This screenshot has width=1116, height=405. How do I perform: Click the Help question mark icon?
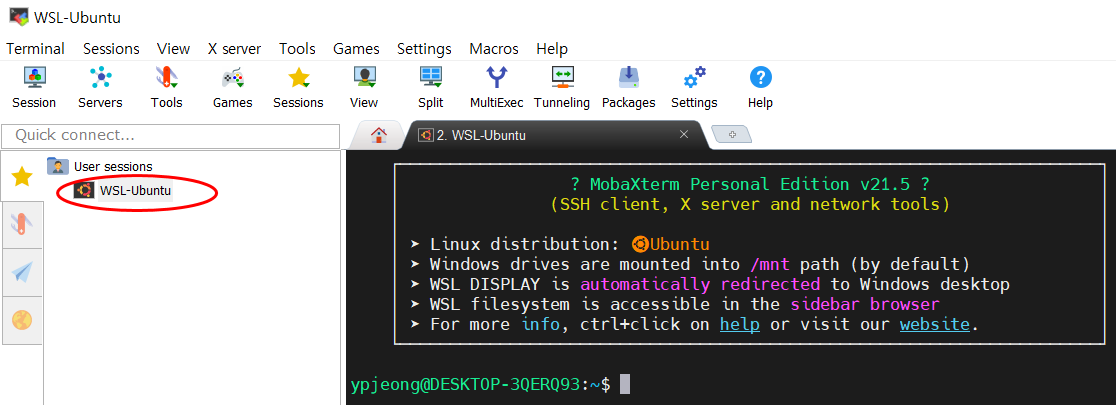click(x=760, y=88)
